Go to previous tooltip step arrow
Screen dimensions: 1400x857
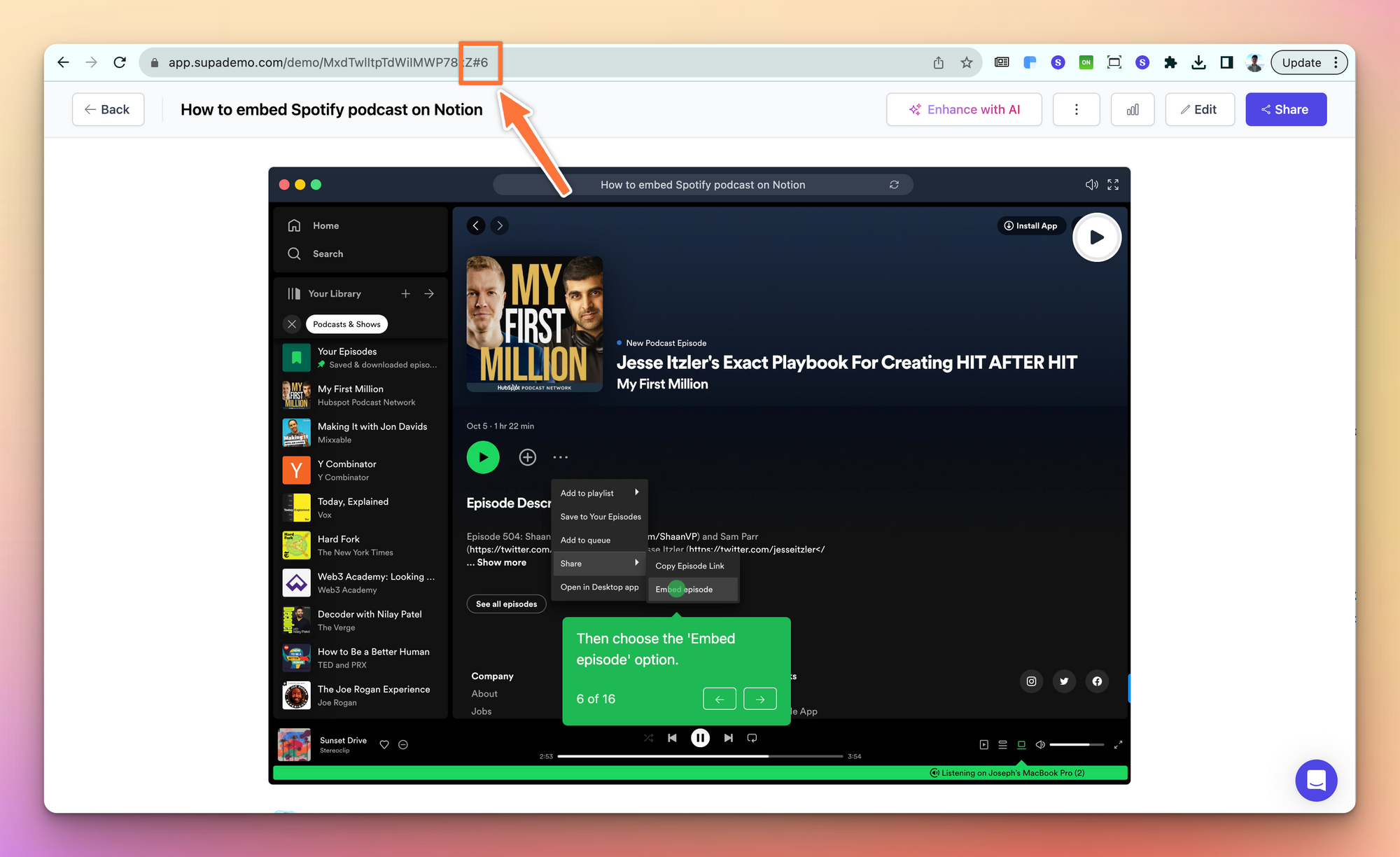(x=720, y=699)
